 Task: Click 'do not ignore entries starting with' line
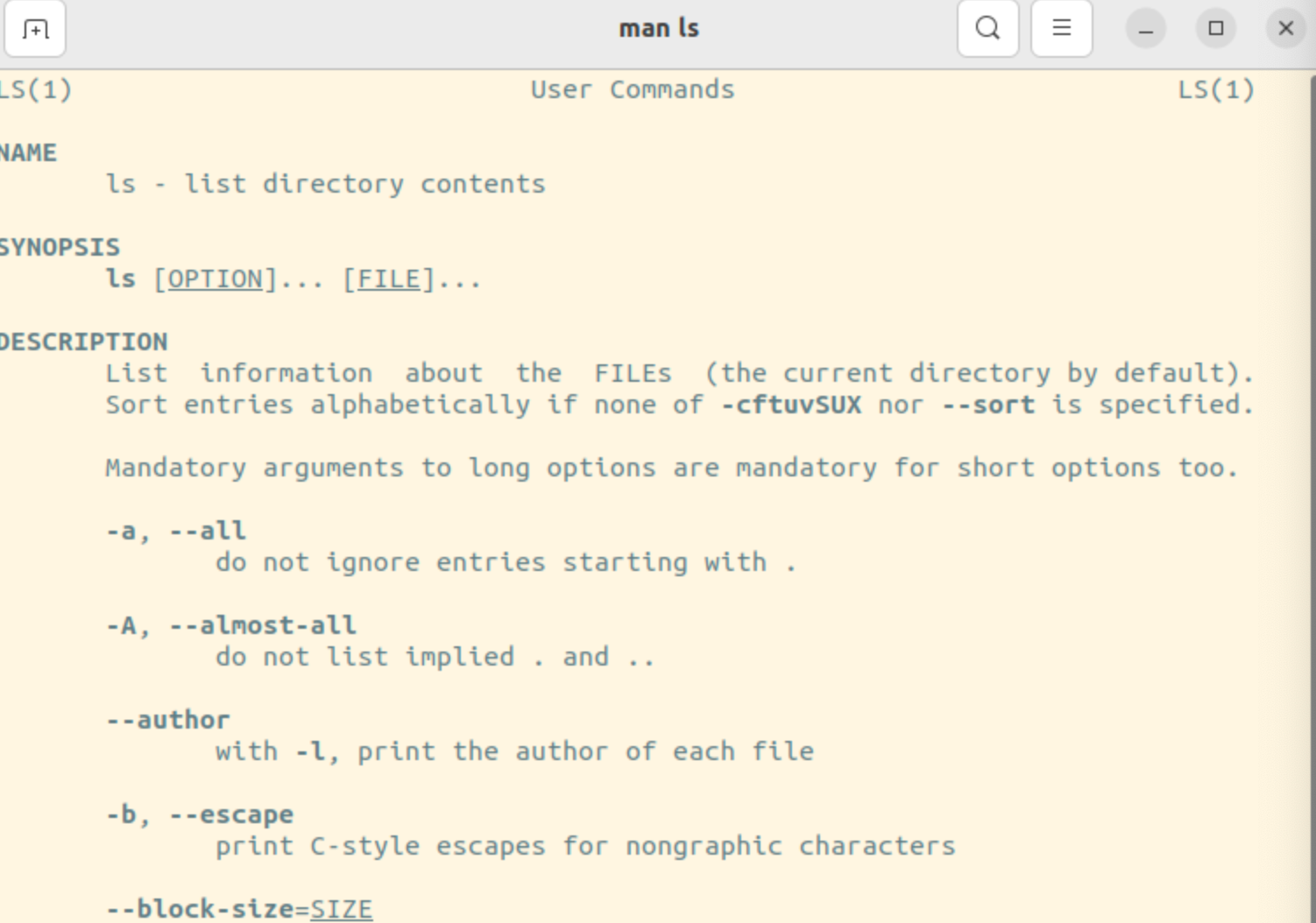click(x=506, y=562)
